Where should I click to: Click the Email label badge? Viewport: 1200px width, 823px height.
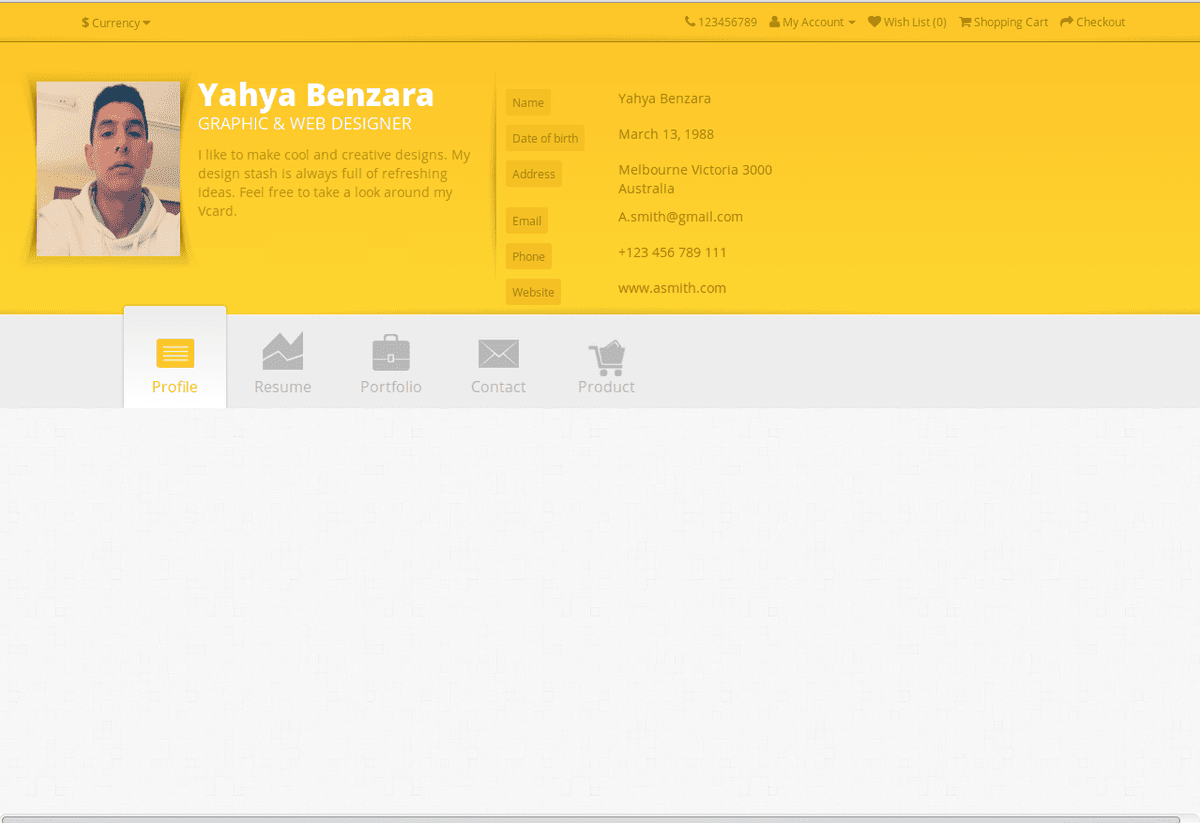click(x=527, y=221)
